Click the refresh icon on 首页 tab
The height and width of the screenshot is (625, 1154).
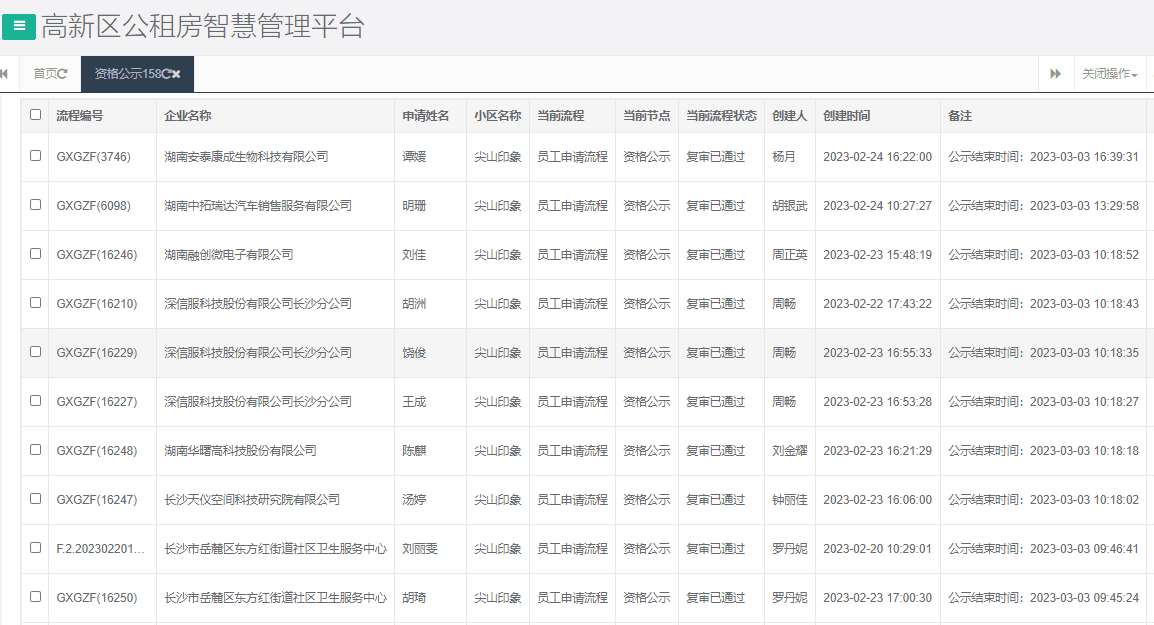coord(63,74)
